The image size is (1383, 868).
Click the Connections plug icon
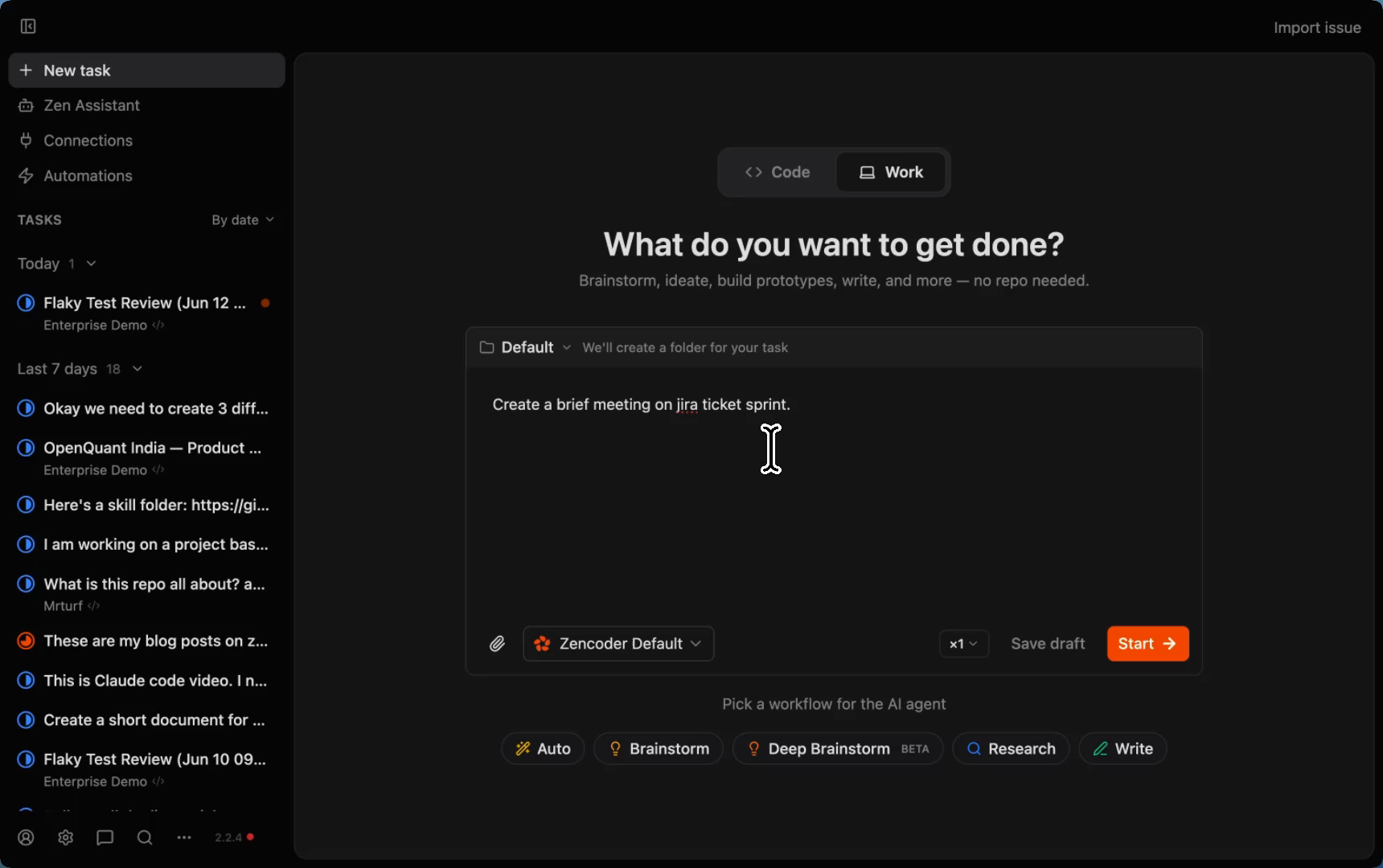point(26,141)
